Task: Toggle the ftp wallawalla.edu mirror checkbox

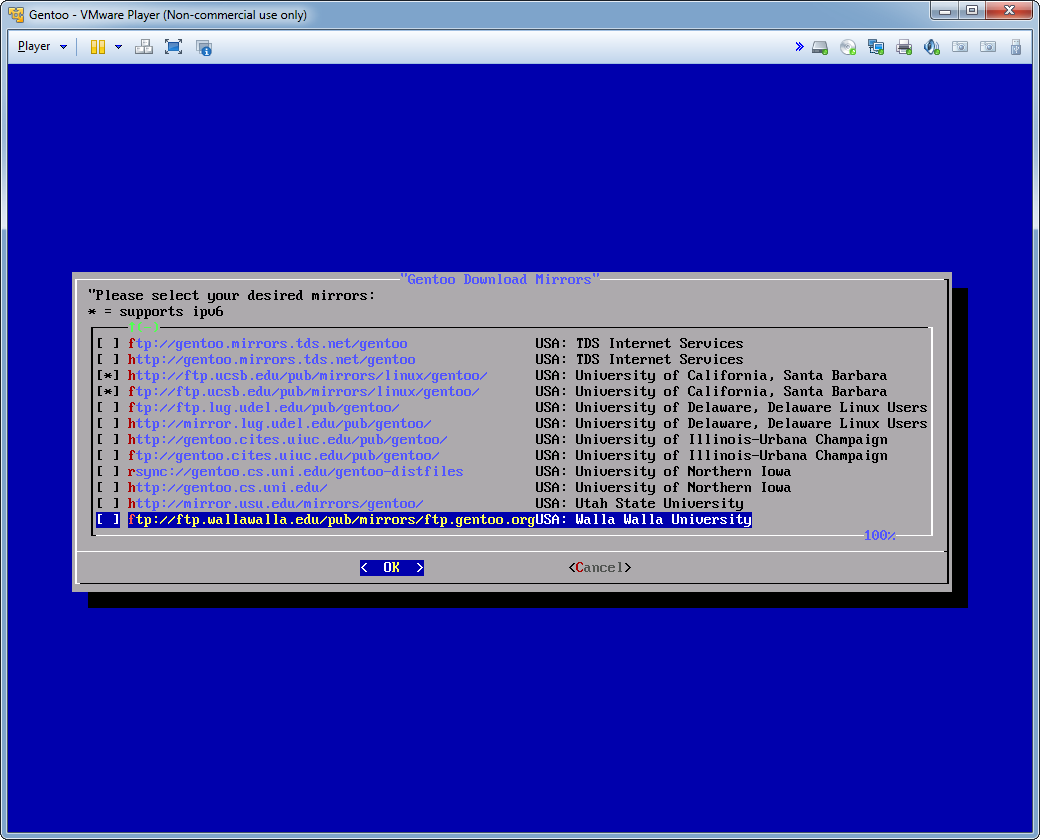Action: (107, 520)
